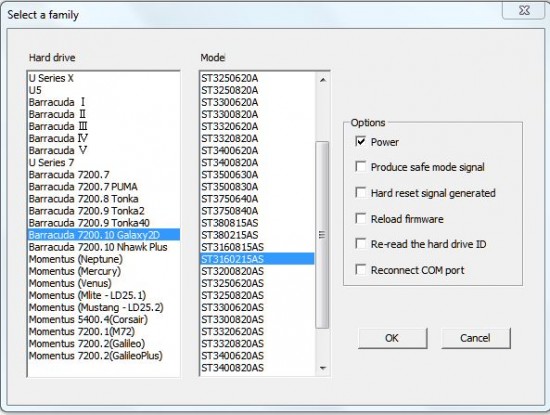550x415 pixels.
Task: Confirm selection with OK button
Action: click(393, 338)
